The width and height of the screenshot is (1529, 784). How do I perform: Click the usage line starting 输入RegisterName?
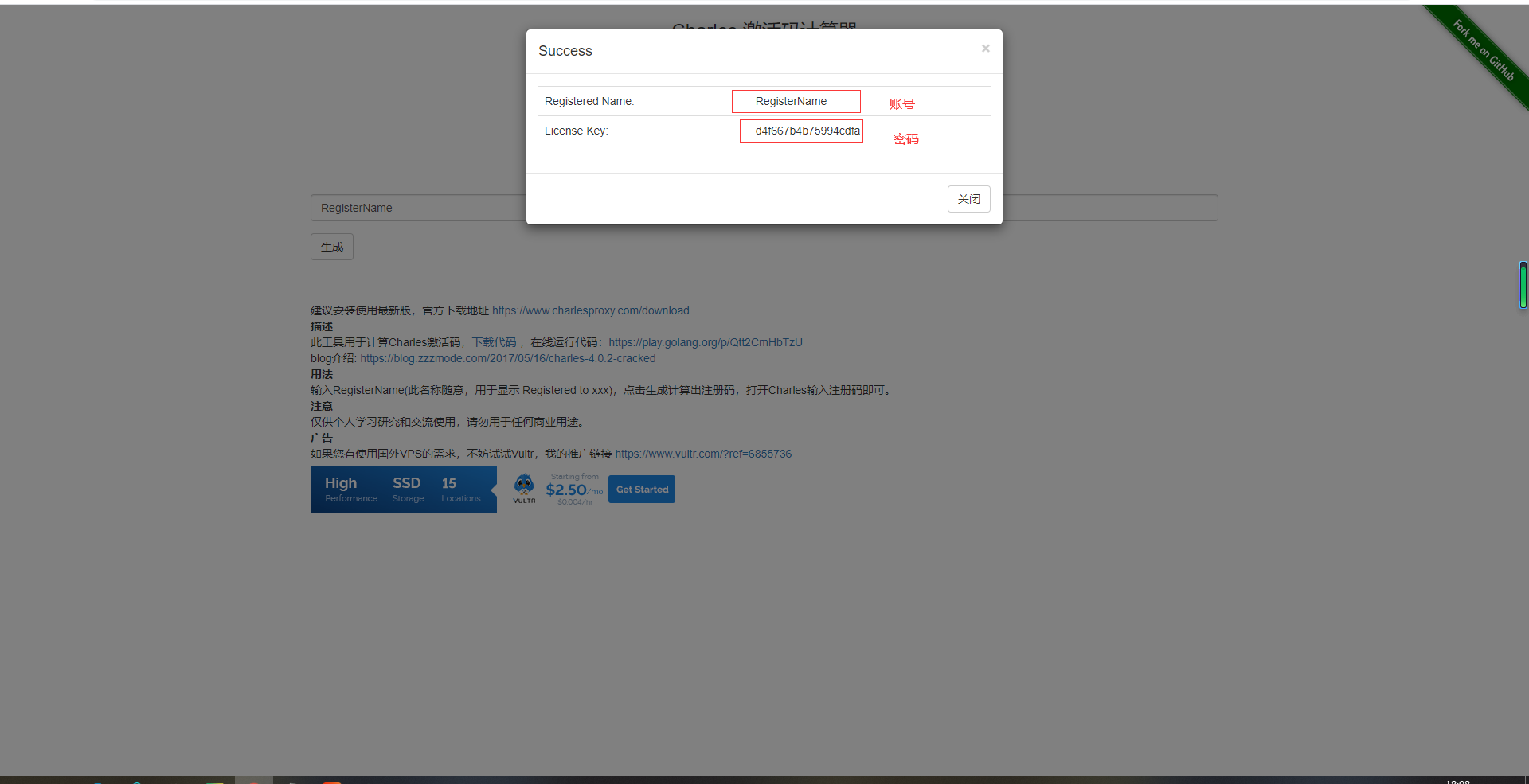pyautogui.click(x=603, y=390)
